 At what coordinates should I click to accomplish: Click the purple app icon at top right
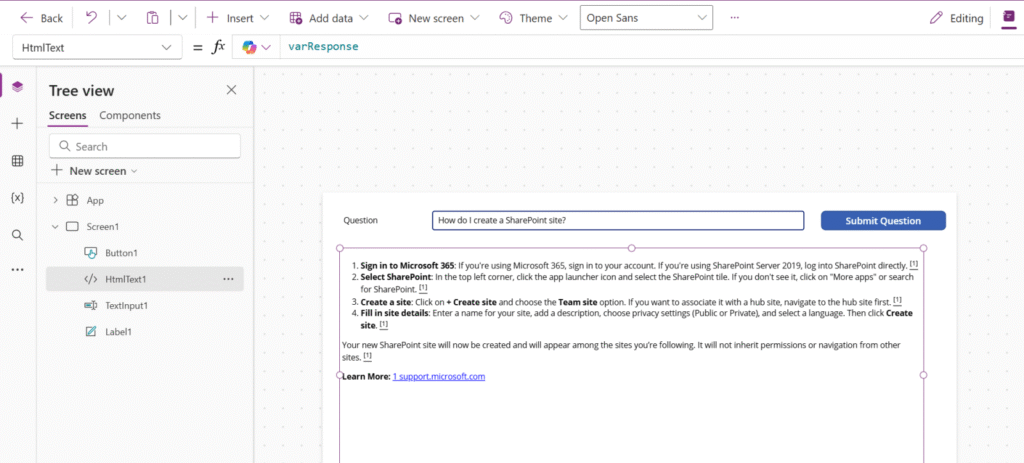pos(1010,18)
